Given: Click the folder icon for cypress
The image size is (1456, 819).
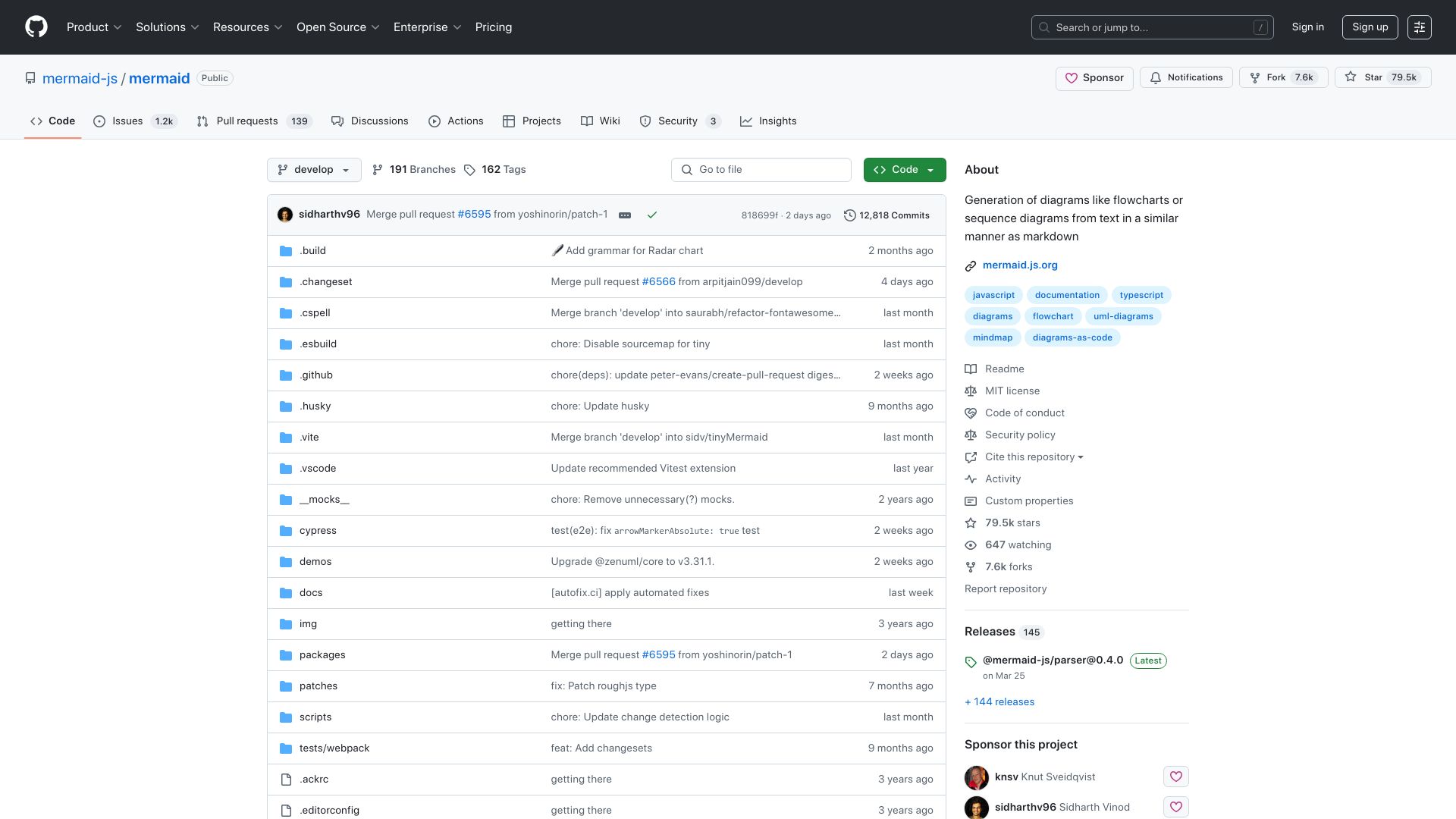Looking at the screenshot, I should click(x=286, y=531).
